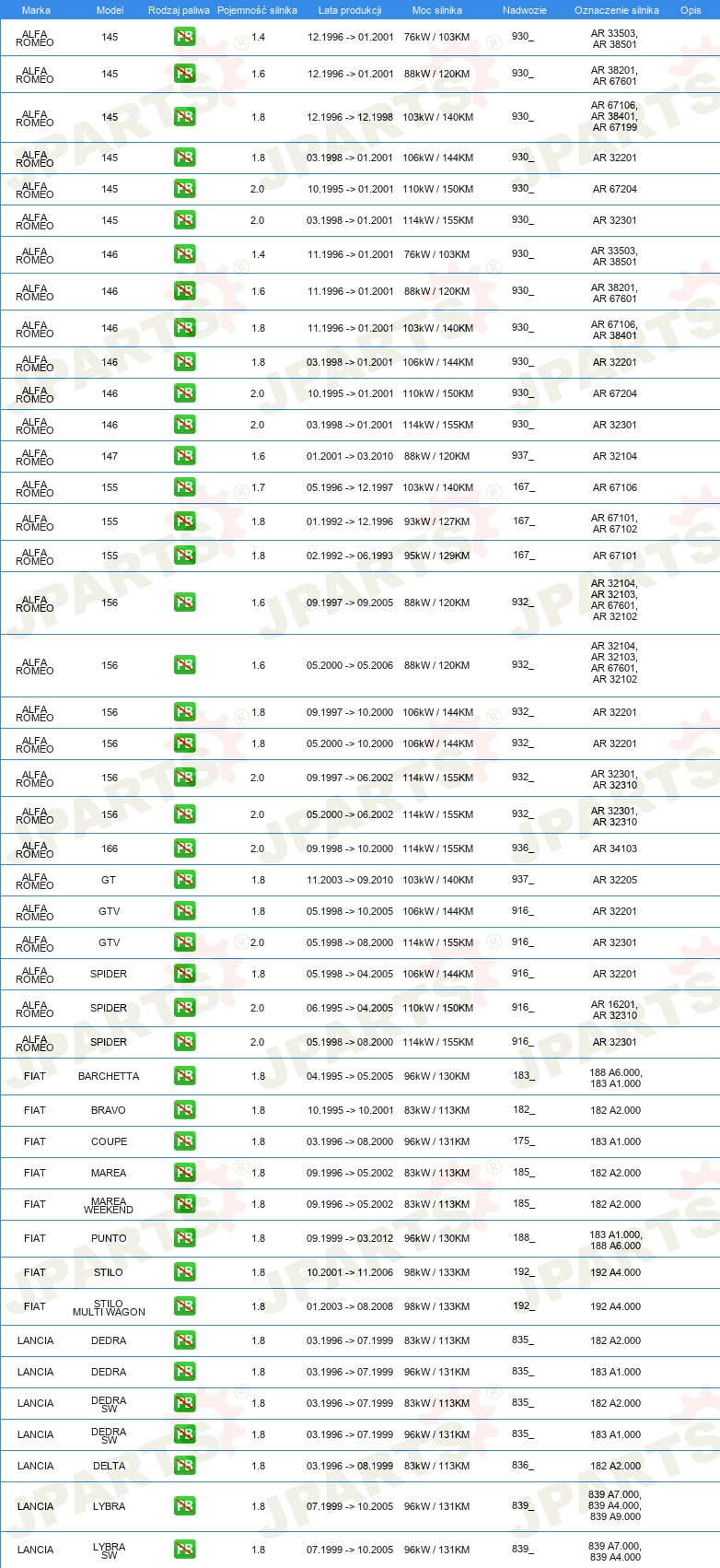Viewport: 720px width, 1568px height.
Task: Click fuel icon in Fiat Bravo row
Action: tap(185, 1111)
